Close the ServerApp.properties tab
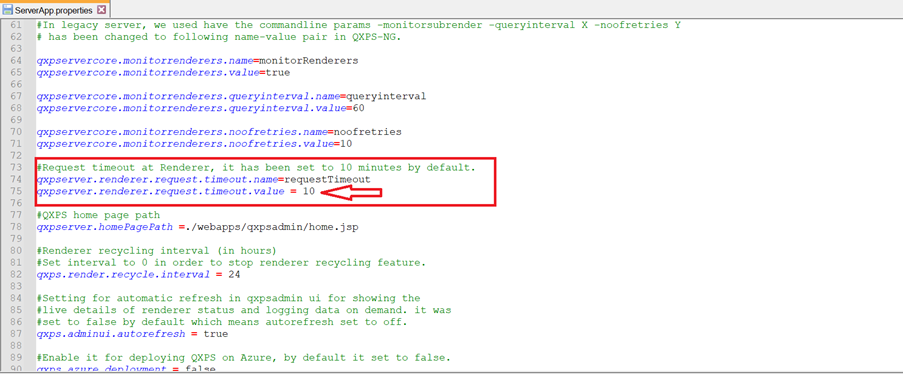903x374 pixels. pyautogui.click(x=101, y=10)
